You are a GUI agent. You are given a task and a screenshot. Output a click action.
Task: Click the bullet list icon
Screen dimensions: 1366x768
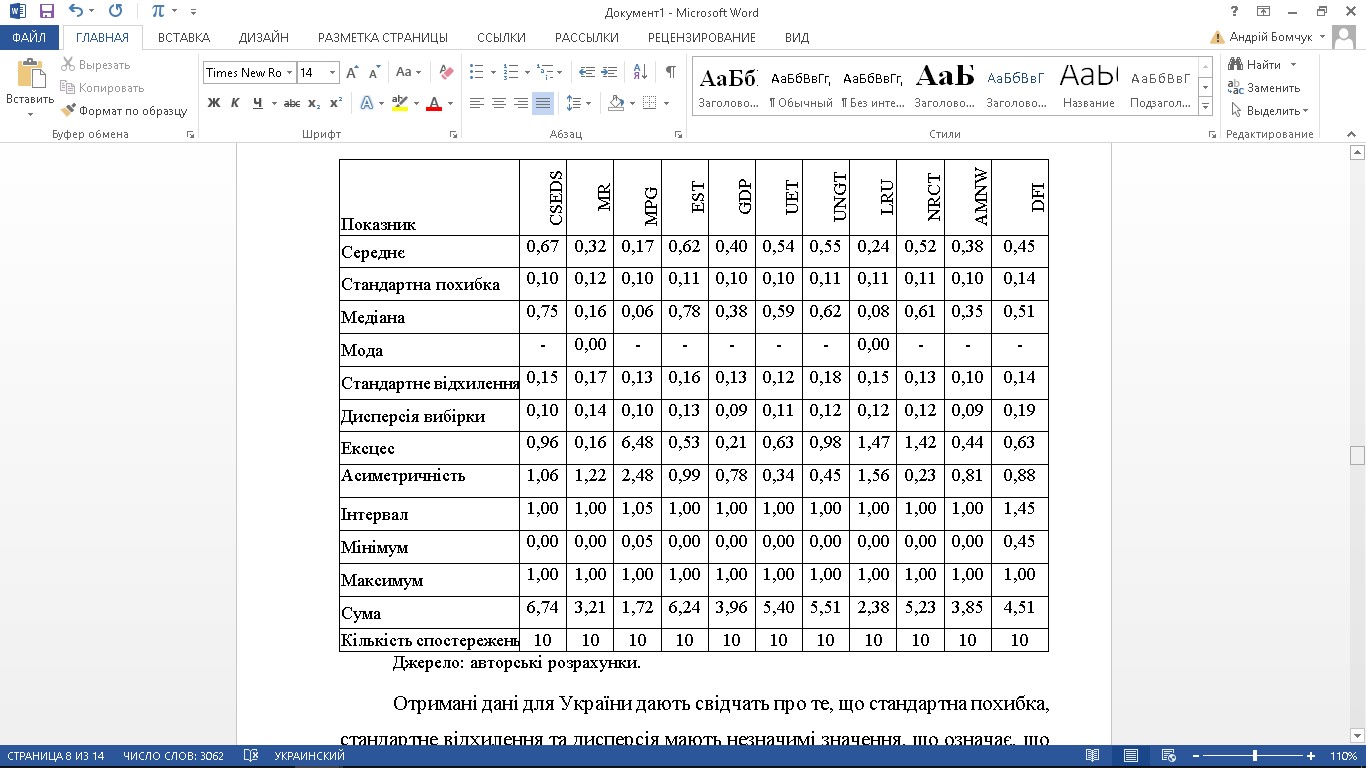[x=476, y=72]
